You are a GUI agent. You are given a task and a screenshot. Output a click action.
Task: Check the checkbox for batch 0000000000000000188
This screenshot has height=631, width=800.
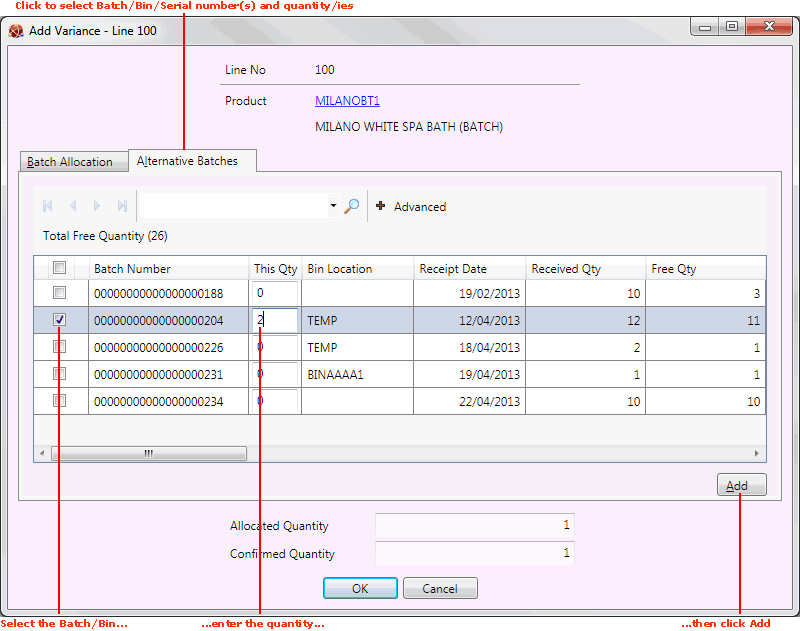click(x=59, y=292)
